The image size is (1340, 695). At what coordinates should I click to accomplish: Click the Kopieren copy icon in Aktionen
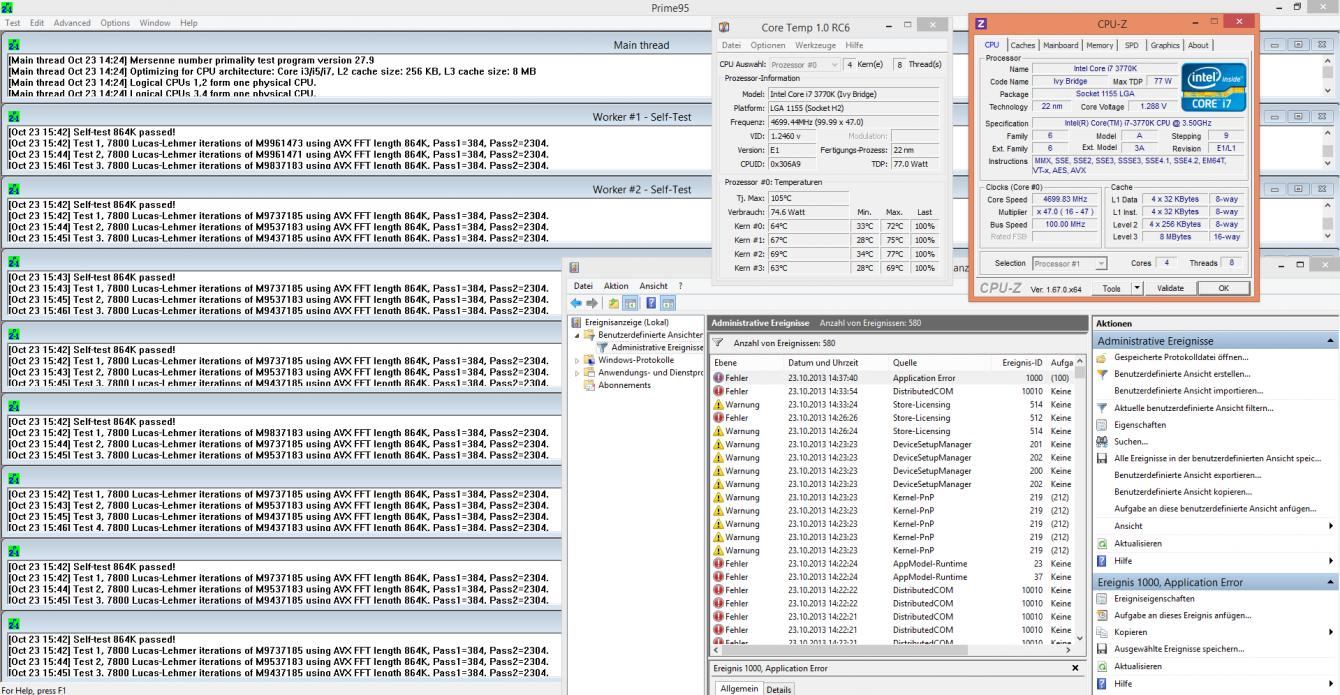[x=1101, y=632]
